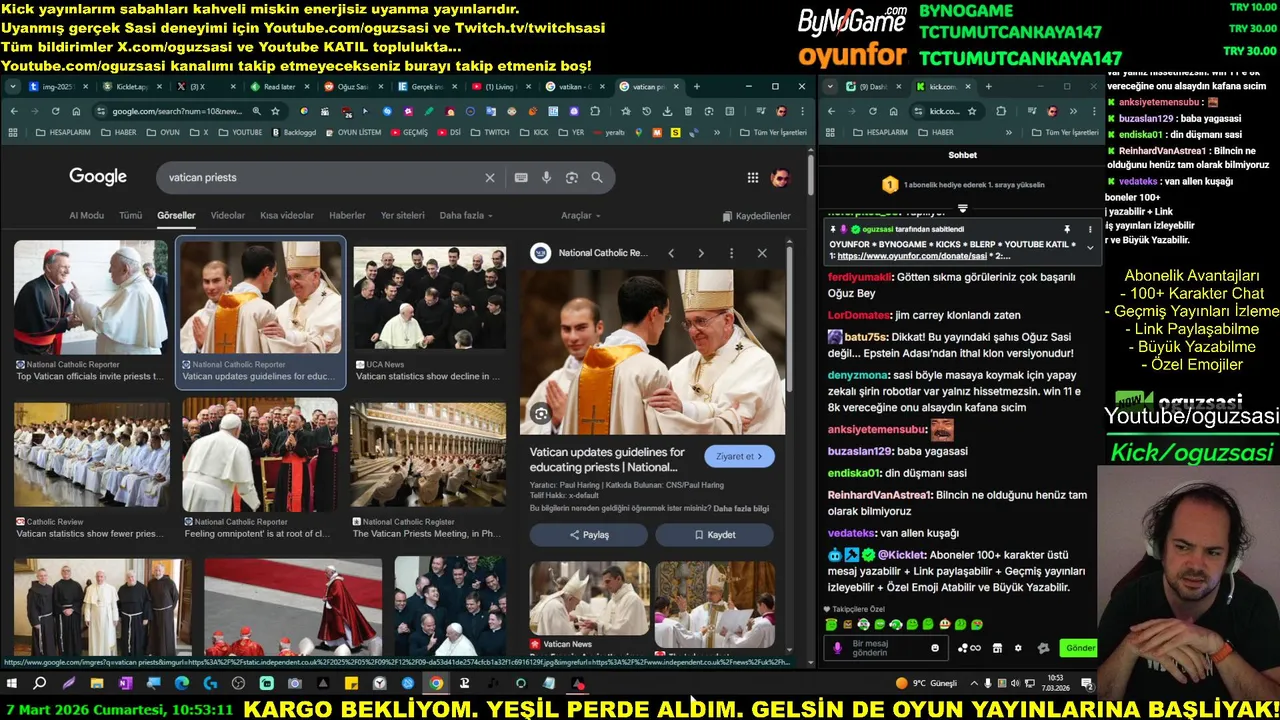Close the image preview panel
The height and width of the screenshot is (720, 1280).
click(x=762, y=253)
